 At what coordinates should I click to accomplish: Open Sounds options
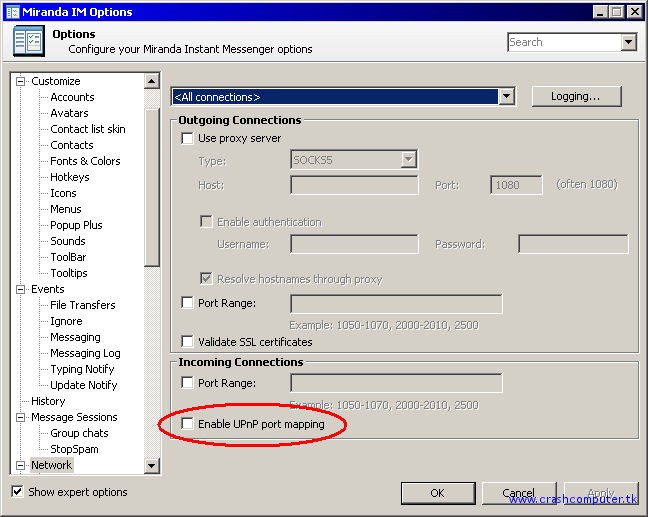pos(68,241)
